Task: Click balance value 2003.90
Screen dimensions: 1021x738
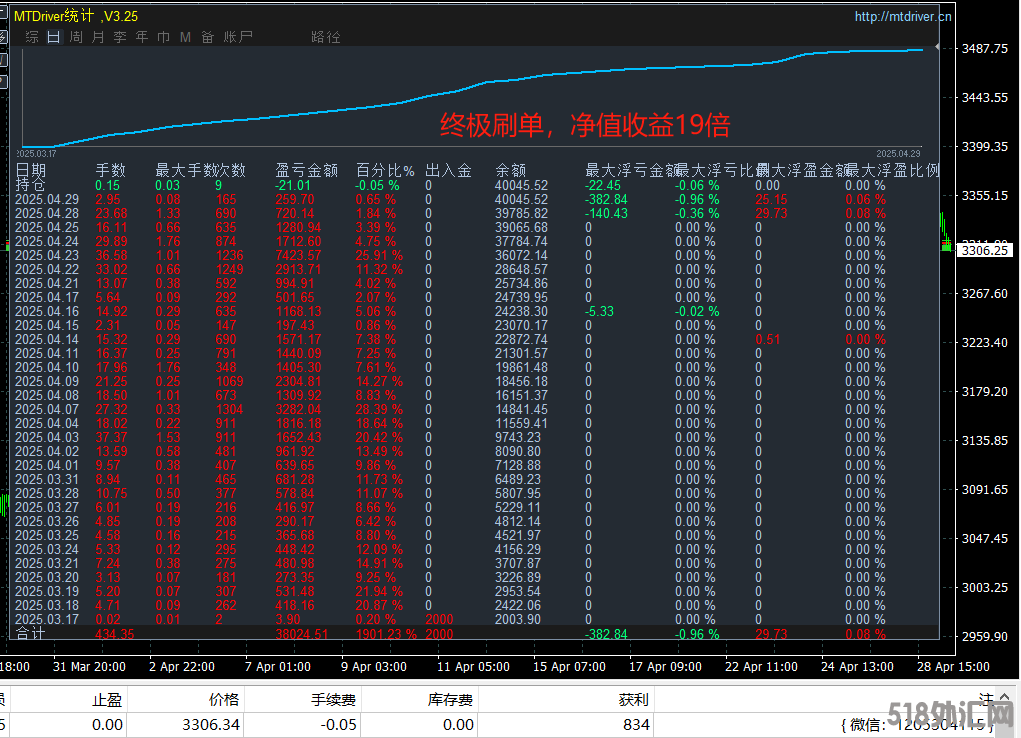Action: tap(518, 619)
